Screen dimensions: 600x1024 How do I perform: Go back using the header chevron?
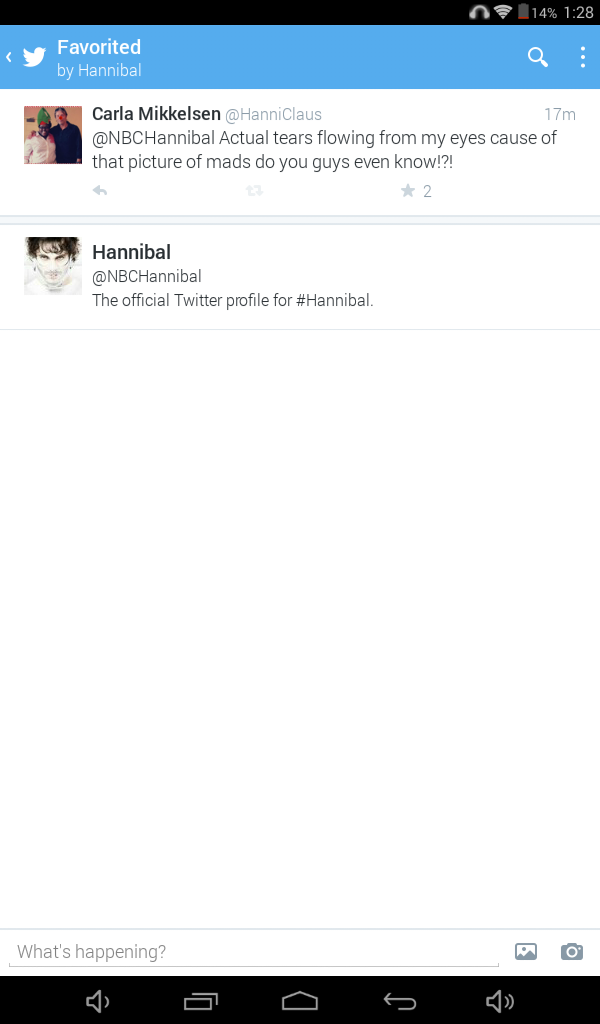pyautogui.click(x=9, y=57)
